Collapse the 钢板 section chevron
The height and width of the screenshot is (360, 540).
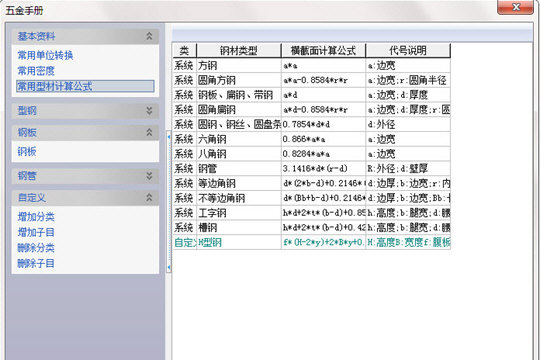(x=149, y=132)
